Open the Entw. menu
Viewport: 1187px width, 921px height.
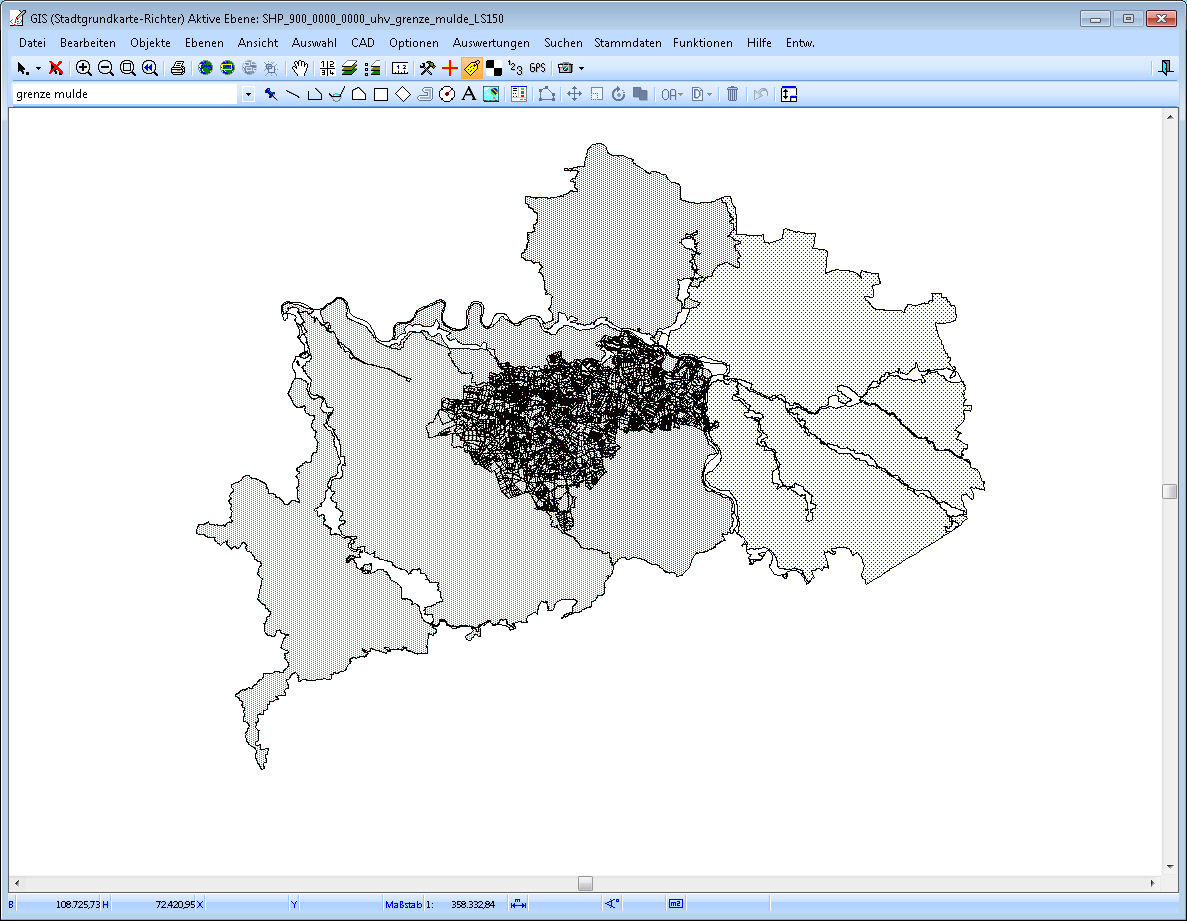(x=800, y=43)
